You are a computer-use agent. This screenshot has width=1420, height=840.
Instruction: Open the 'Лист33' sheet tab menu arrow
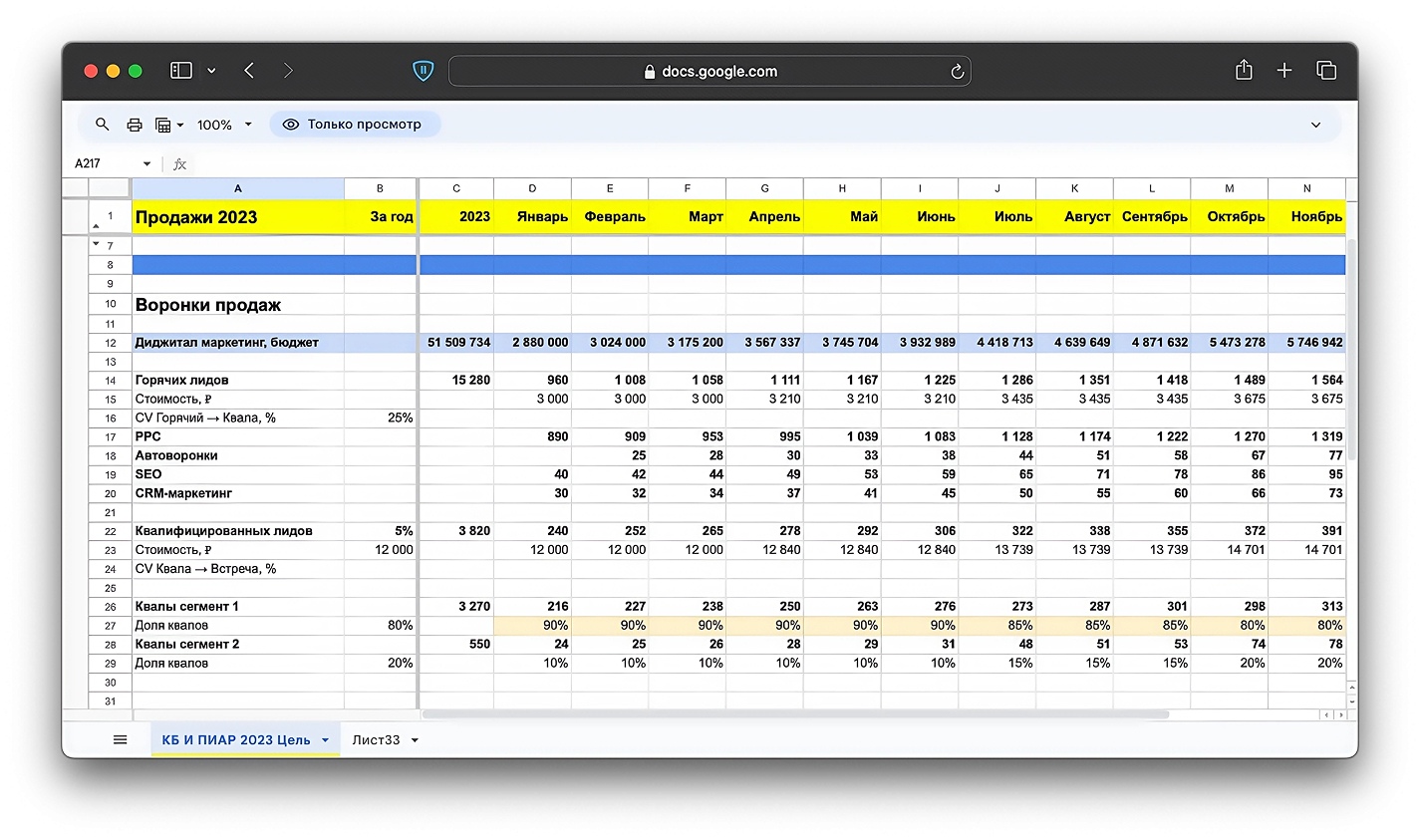(x=415, y=740)
